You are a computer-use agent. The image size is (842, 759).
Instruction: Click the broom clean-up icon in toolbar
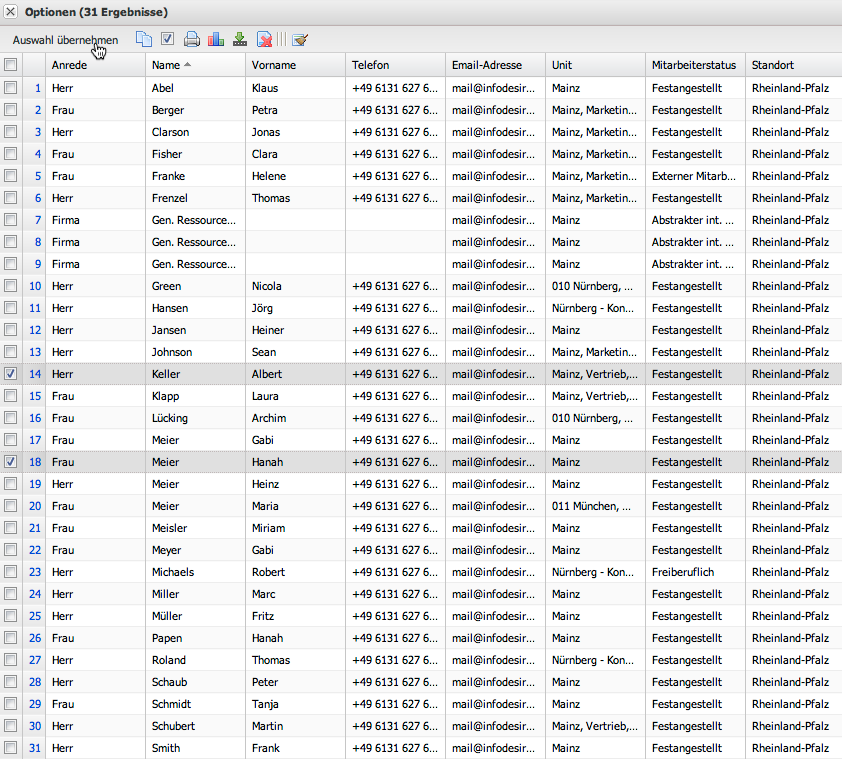click(x=299, y=40)
